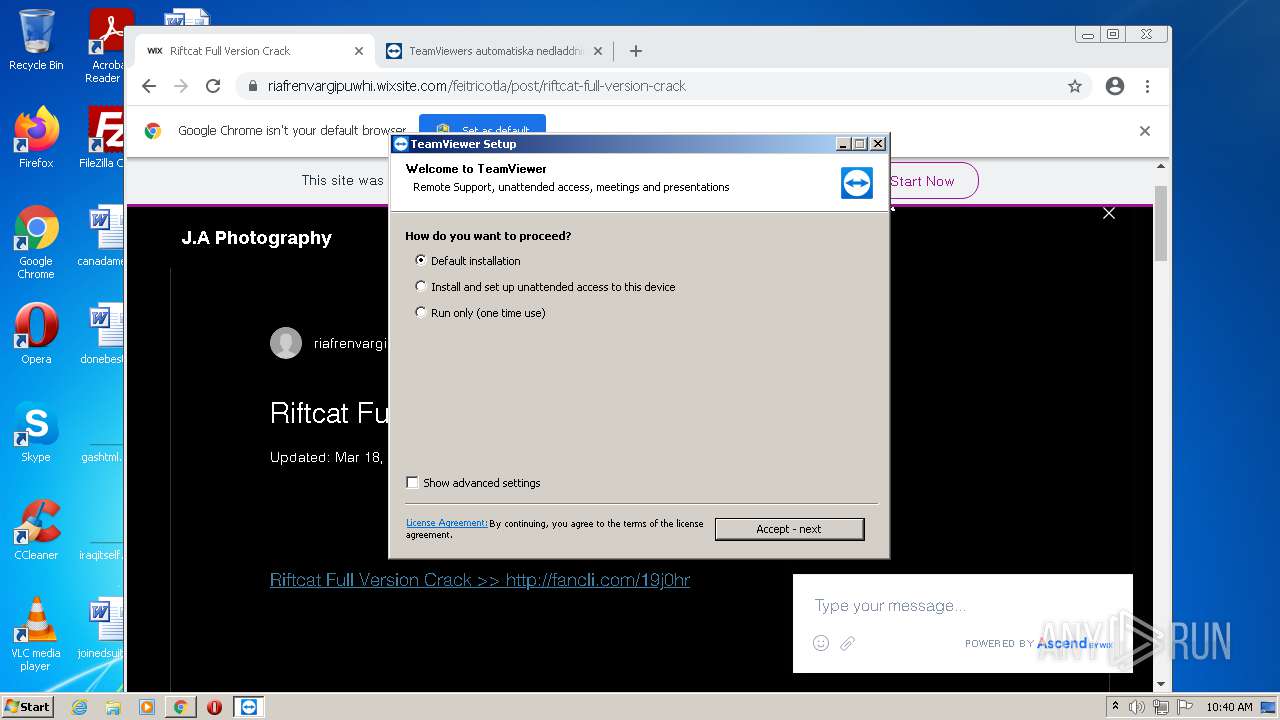Click TeamViewer taskbar button
This screenshot has width=1280, height=720.
(249, 707)
